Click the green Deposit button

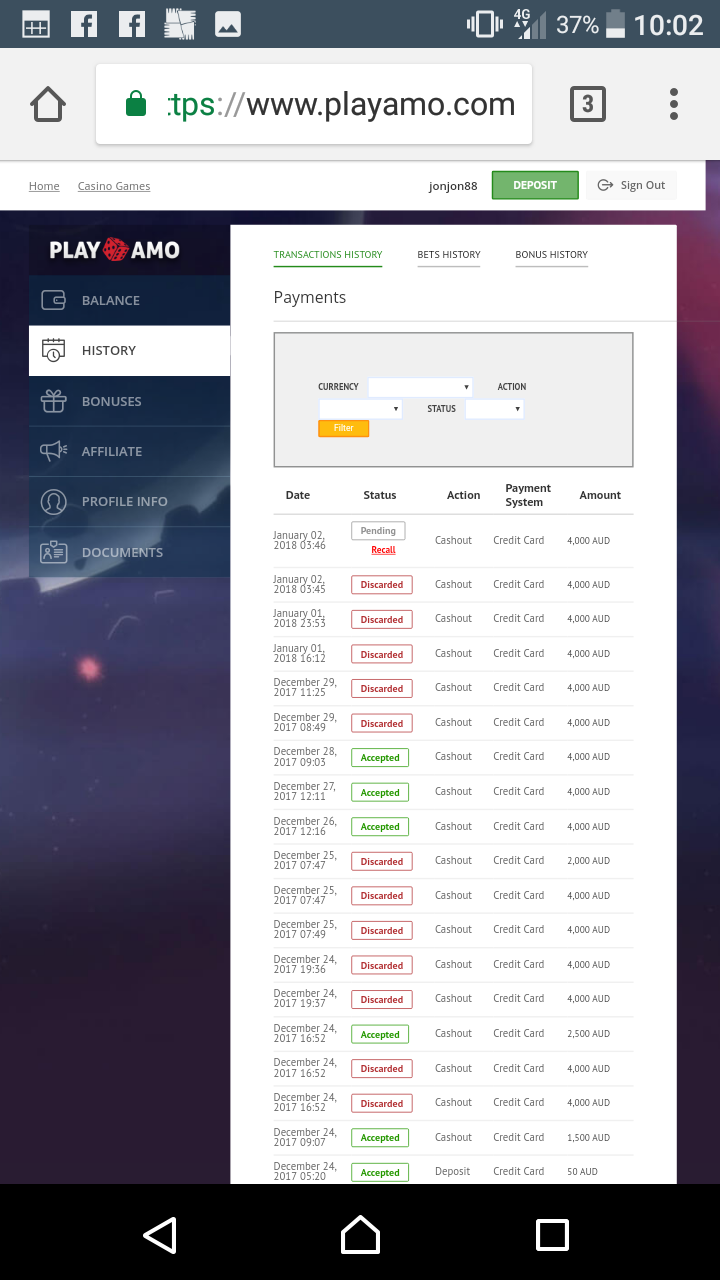tap(535, 185)
